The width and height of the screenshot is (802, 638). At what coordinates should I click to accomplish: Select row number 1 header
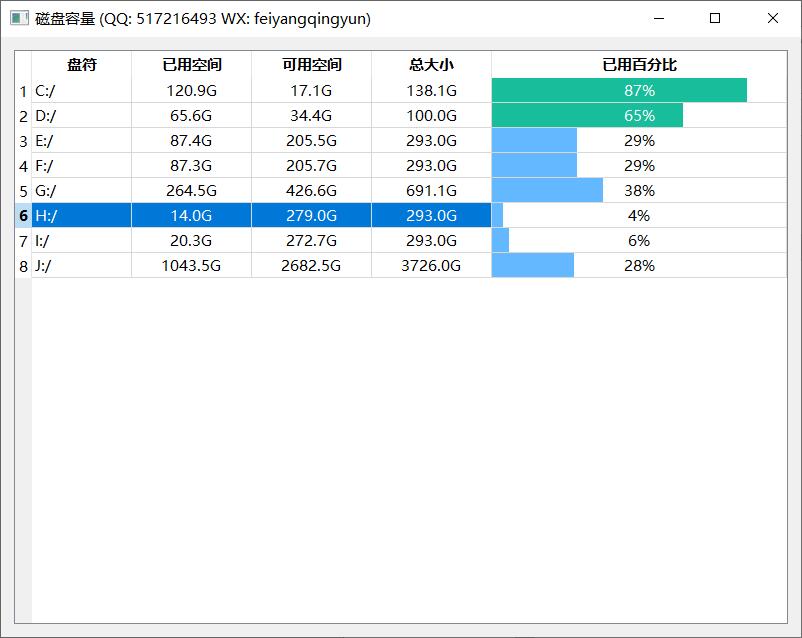tap(23, 91)
